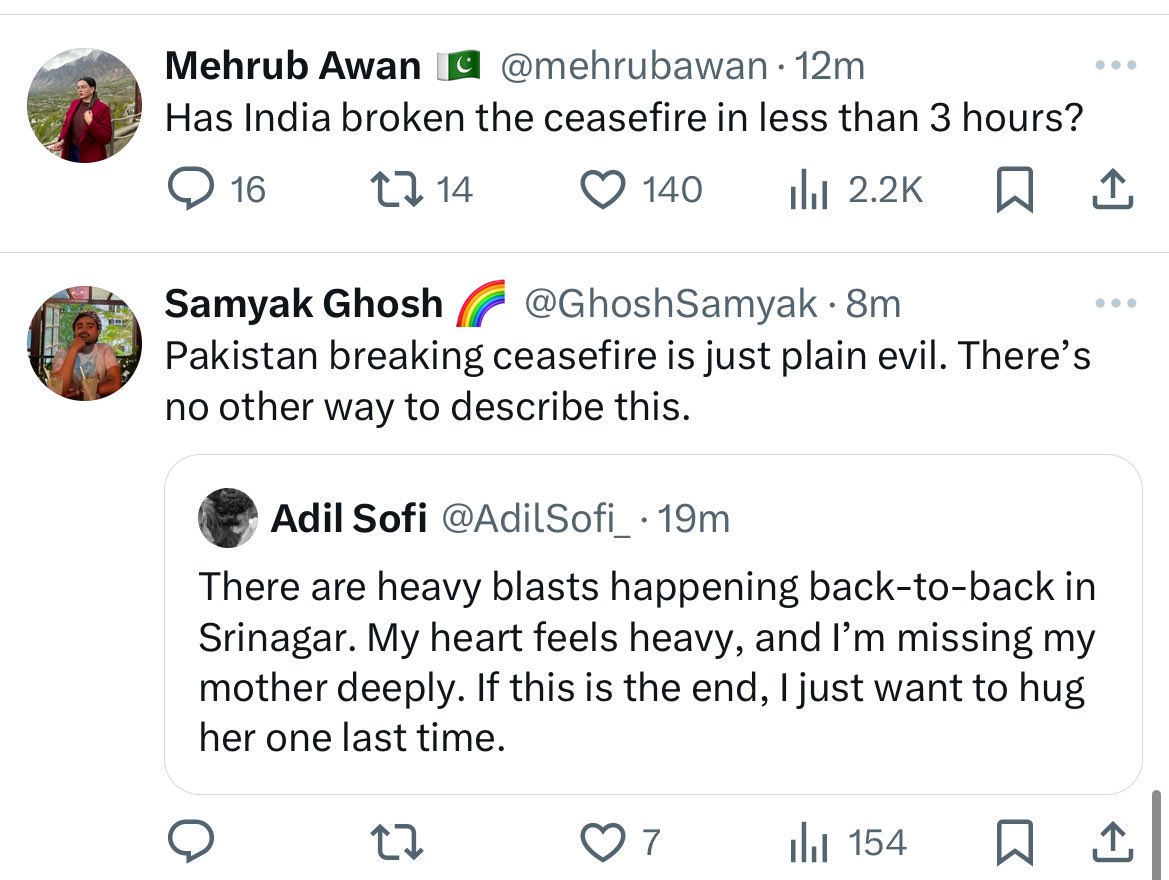Like Samyak Ghosh's tweet
The image size is (1169, 880).
tap(602, 842)
